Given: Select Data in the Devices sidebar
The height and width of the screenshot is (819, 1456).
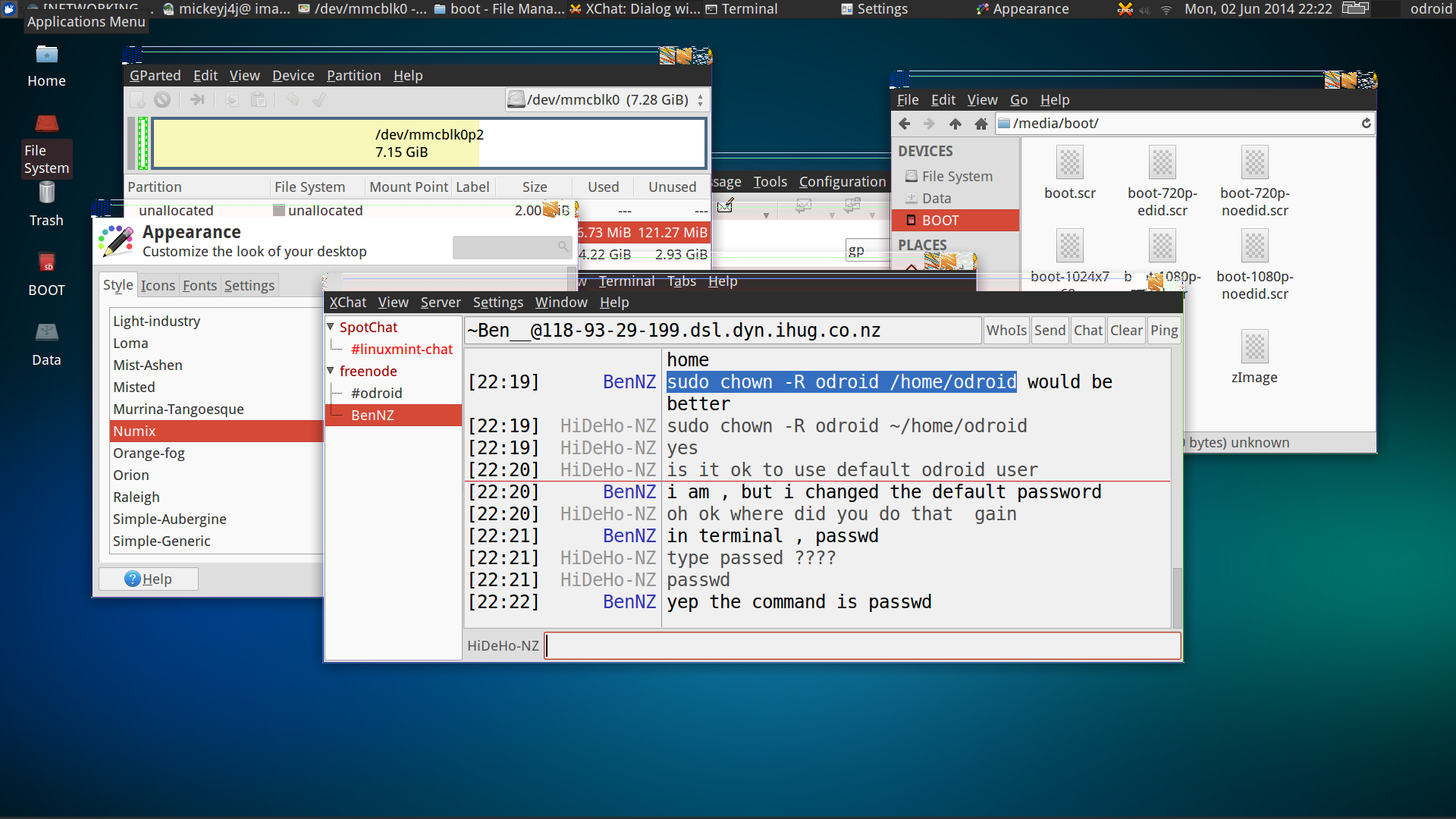Looking at the screenshot, I should (x=956, y=198).
